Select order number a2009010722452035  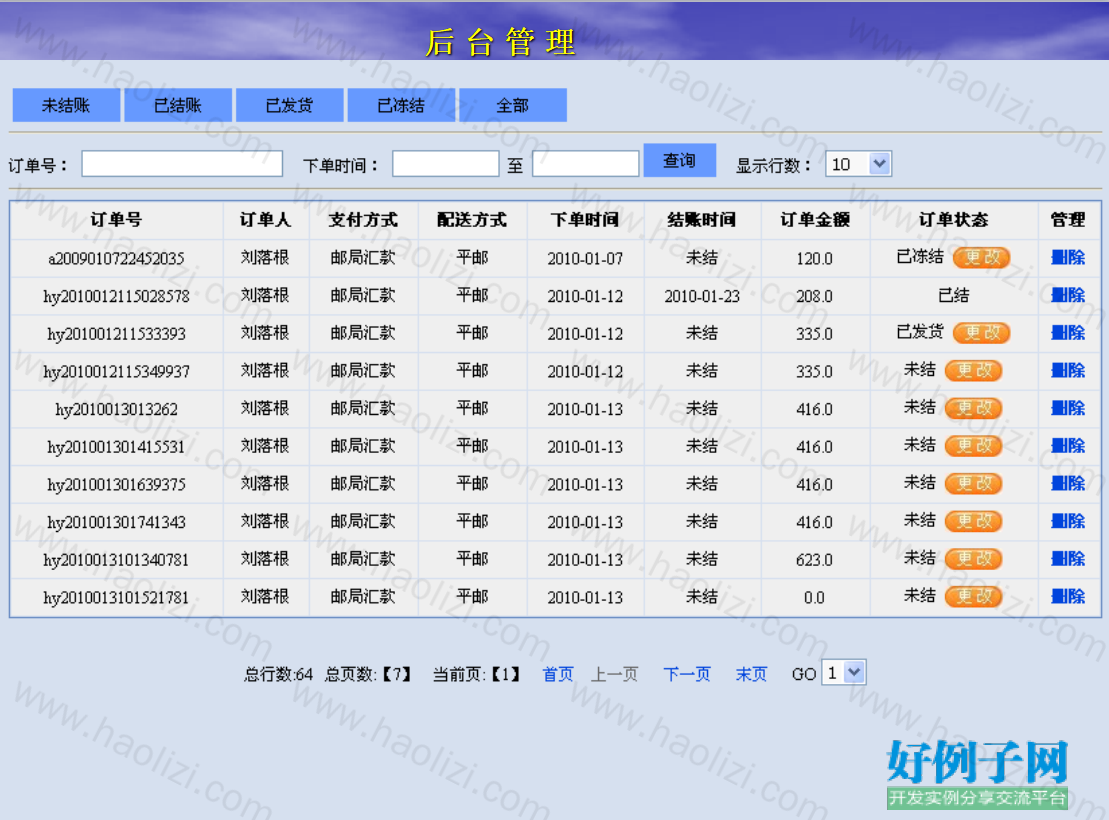(x=116, y=258)
